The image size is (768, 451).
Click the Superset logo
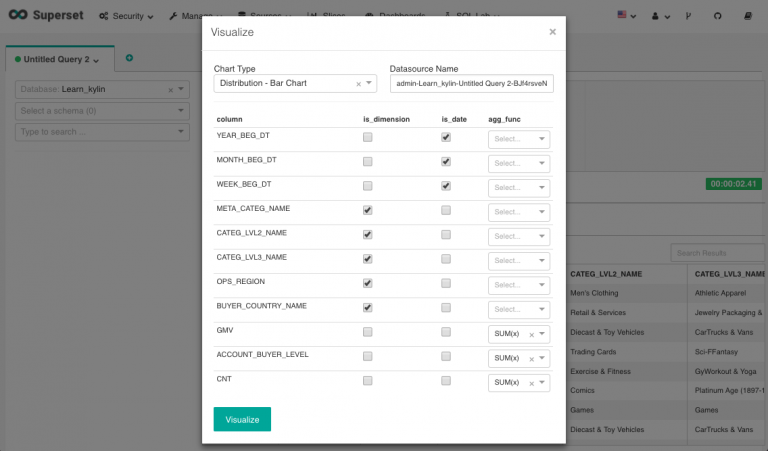pos(50,16)
